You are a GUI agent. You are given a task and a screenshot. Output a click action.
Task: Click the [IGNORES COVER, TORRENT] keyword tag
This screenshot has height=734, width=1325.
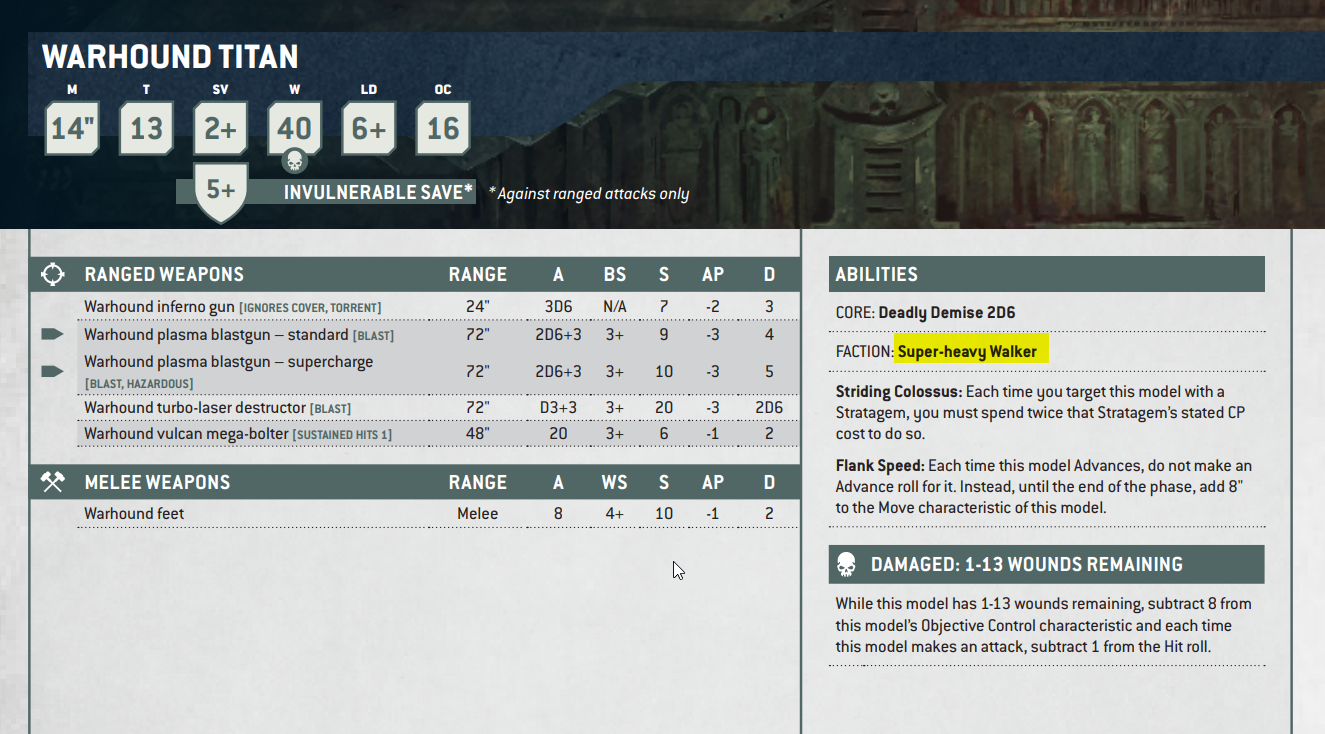(310, 307)
